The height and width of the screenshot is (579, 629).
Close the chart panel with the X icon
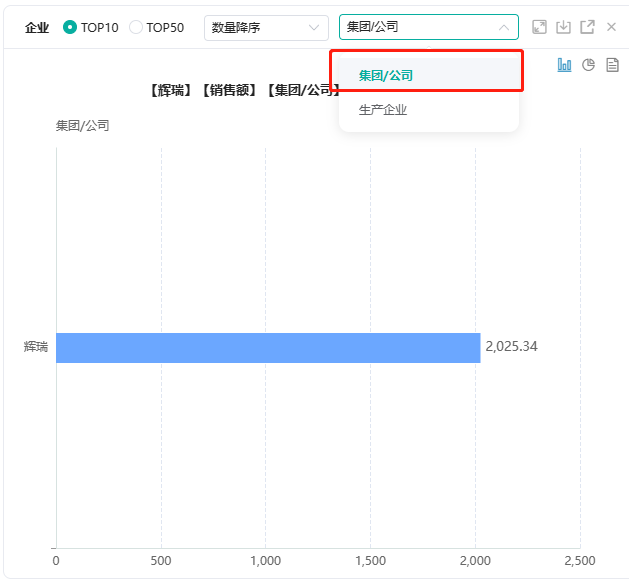pyautogui.click(x=611, y=27)
